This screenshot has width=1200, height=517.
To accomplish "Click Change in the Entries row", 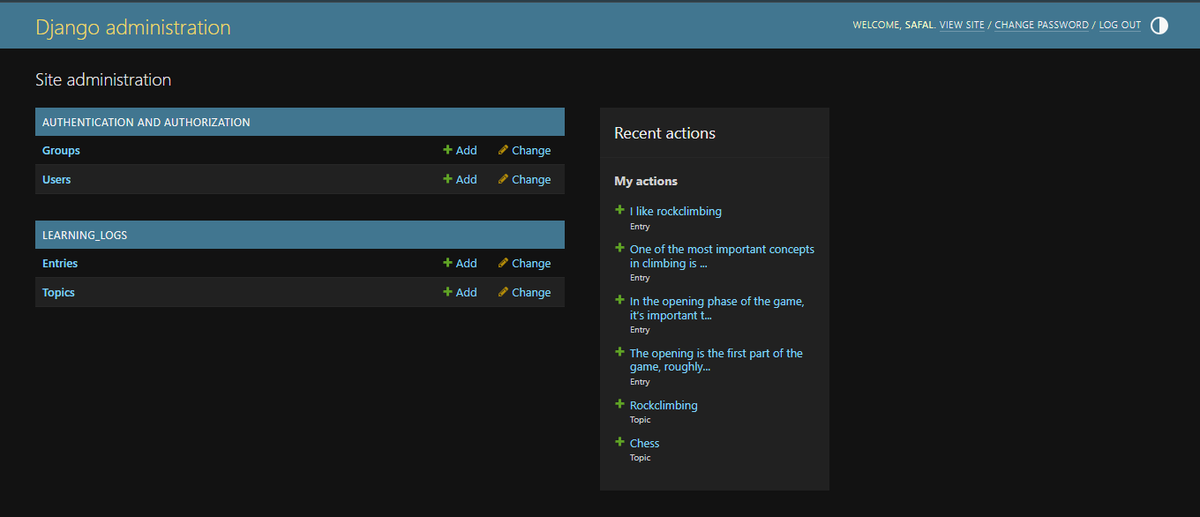I will click(524, 263).
